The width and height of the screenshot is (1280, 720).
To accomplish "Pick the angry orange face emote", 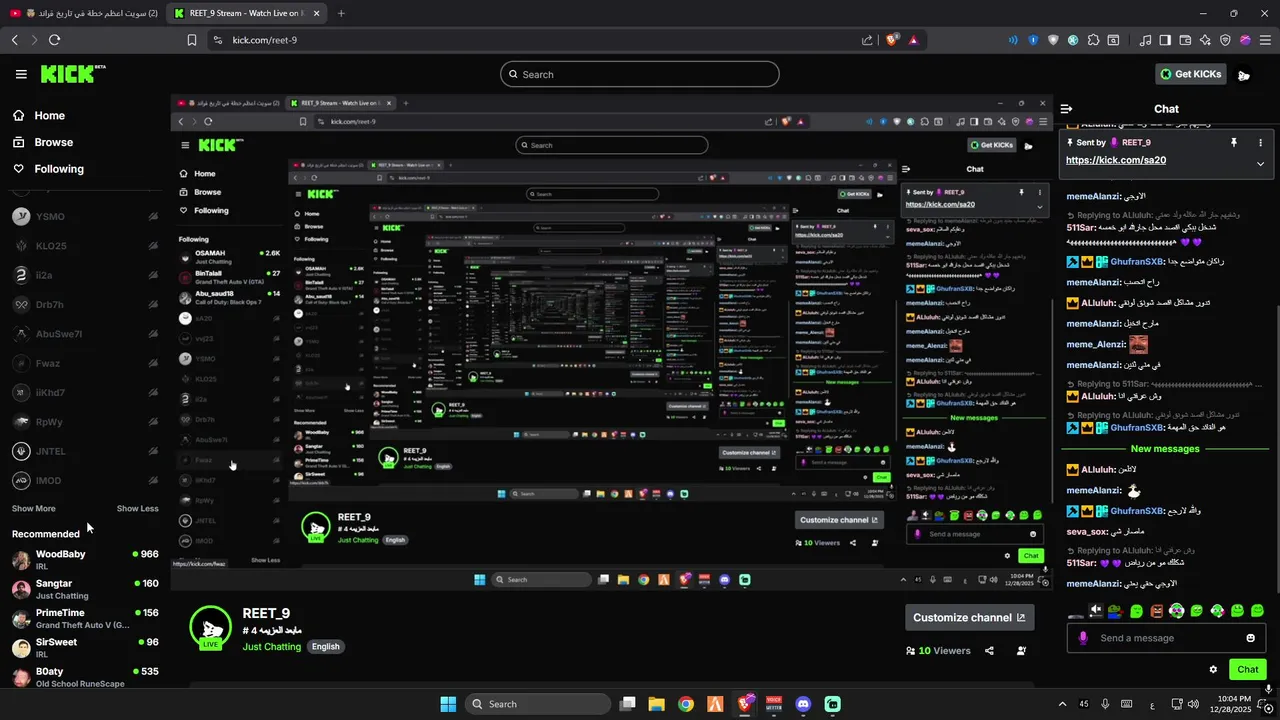I will [1156, 610].
